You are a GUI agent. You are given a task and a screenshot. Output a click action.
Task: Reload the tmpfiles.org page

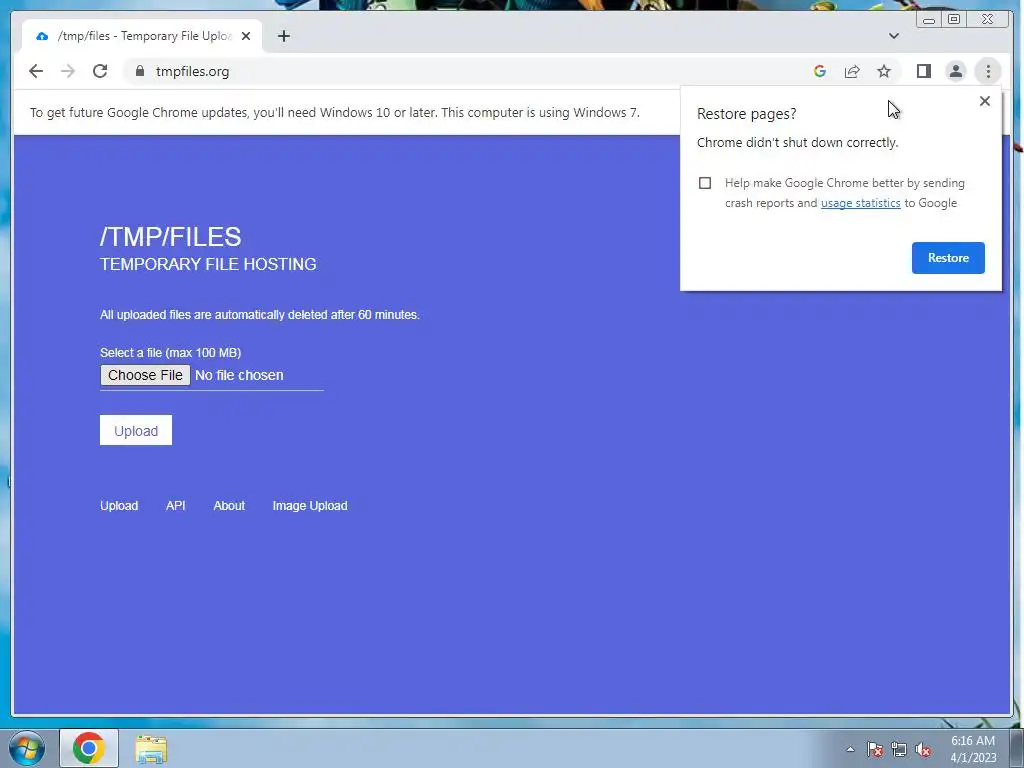pyautogui.click(x=100, y=71)
